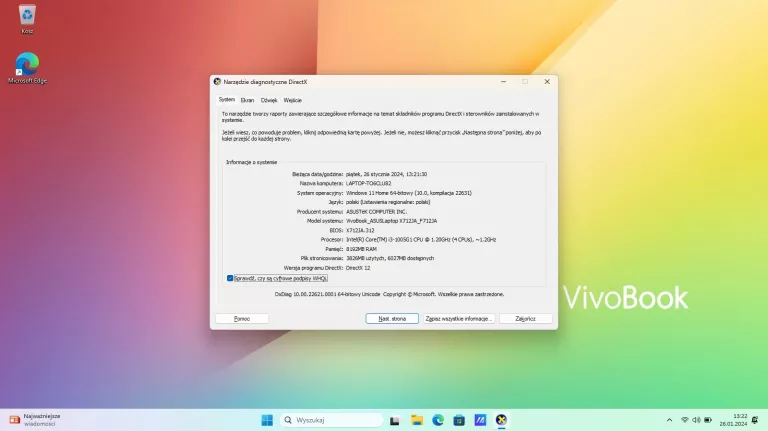
Task: Open the MyASUS taskbar app
Action: click(x=480, y=420)
